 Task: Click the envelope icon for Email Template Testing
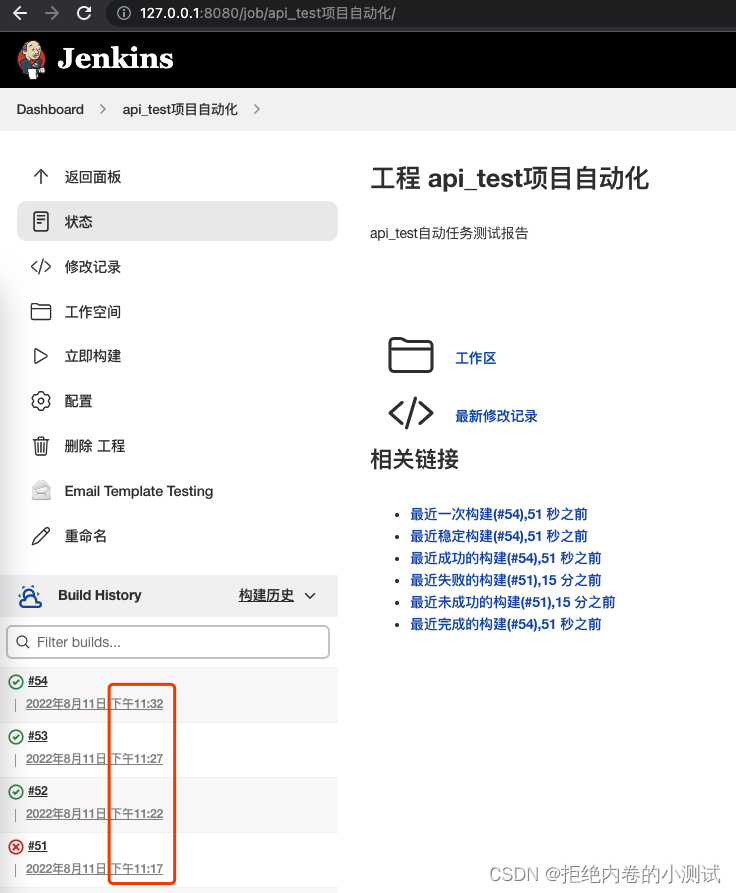click(x=41, y=490)
